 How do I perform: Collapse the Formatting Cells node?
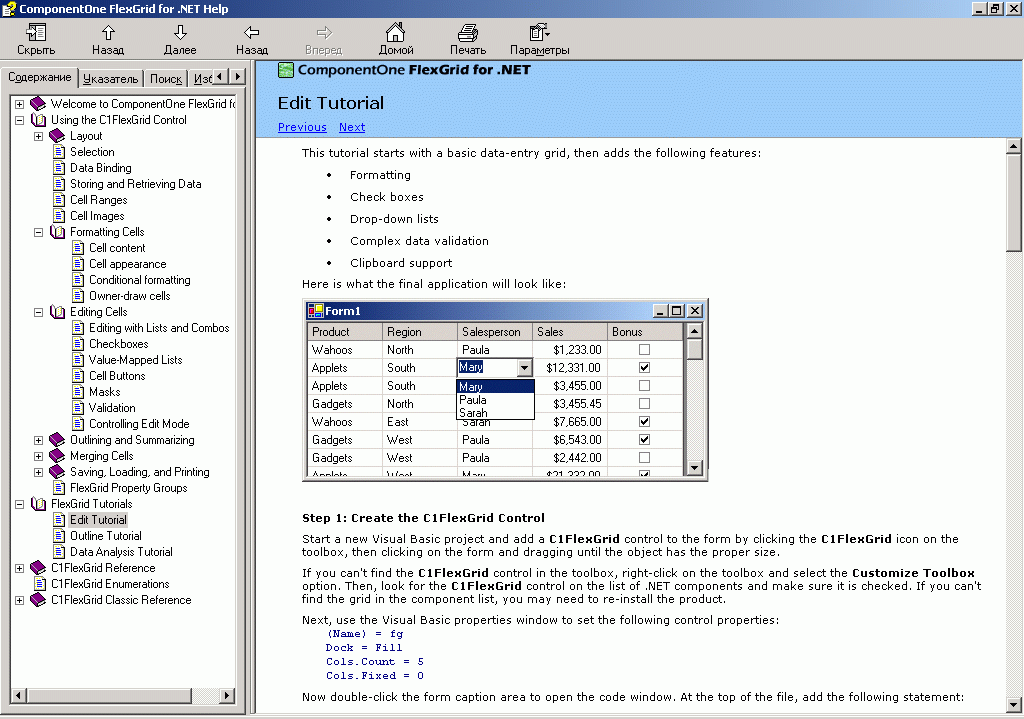[x=39, y=232]
